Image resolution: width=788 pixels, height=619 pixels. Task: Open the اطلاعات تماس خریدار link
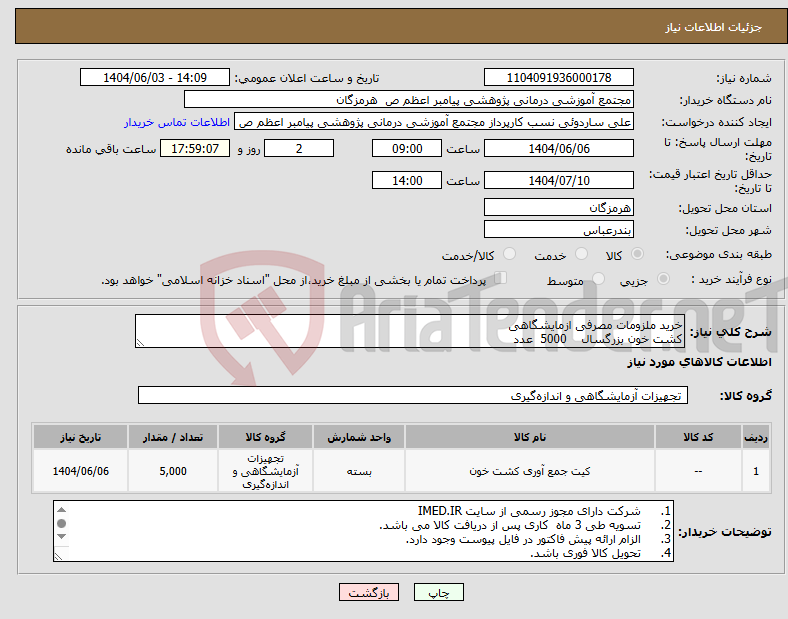tap(177, 122)
